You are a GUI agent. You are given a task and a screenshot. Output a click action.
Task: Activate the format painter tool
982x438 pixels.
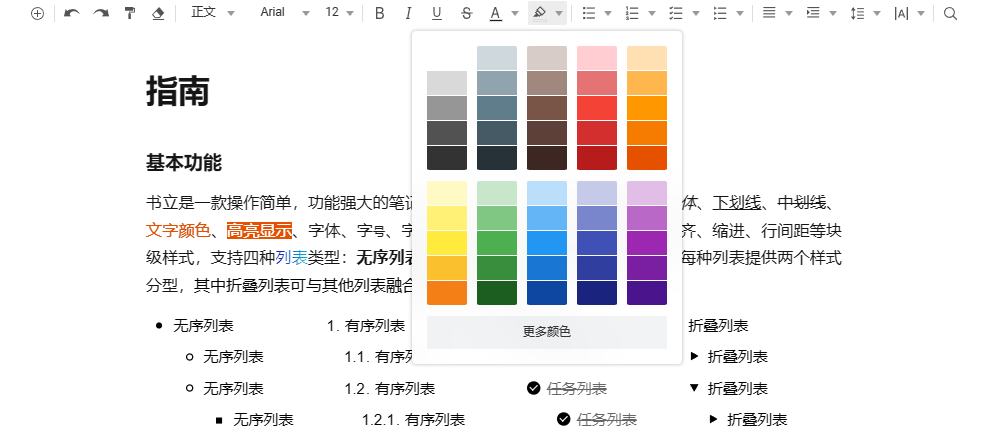tap(130, 13)
